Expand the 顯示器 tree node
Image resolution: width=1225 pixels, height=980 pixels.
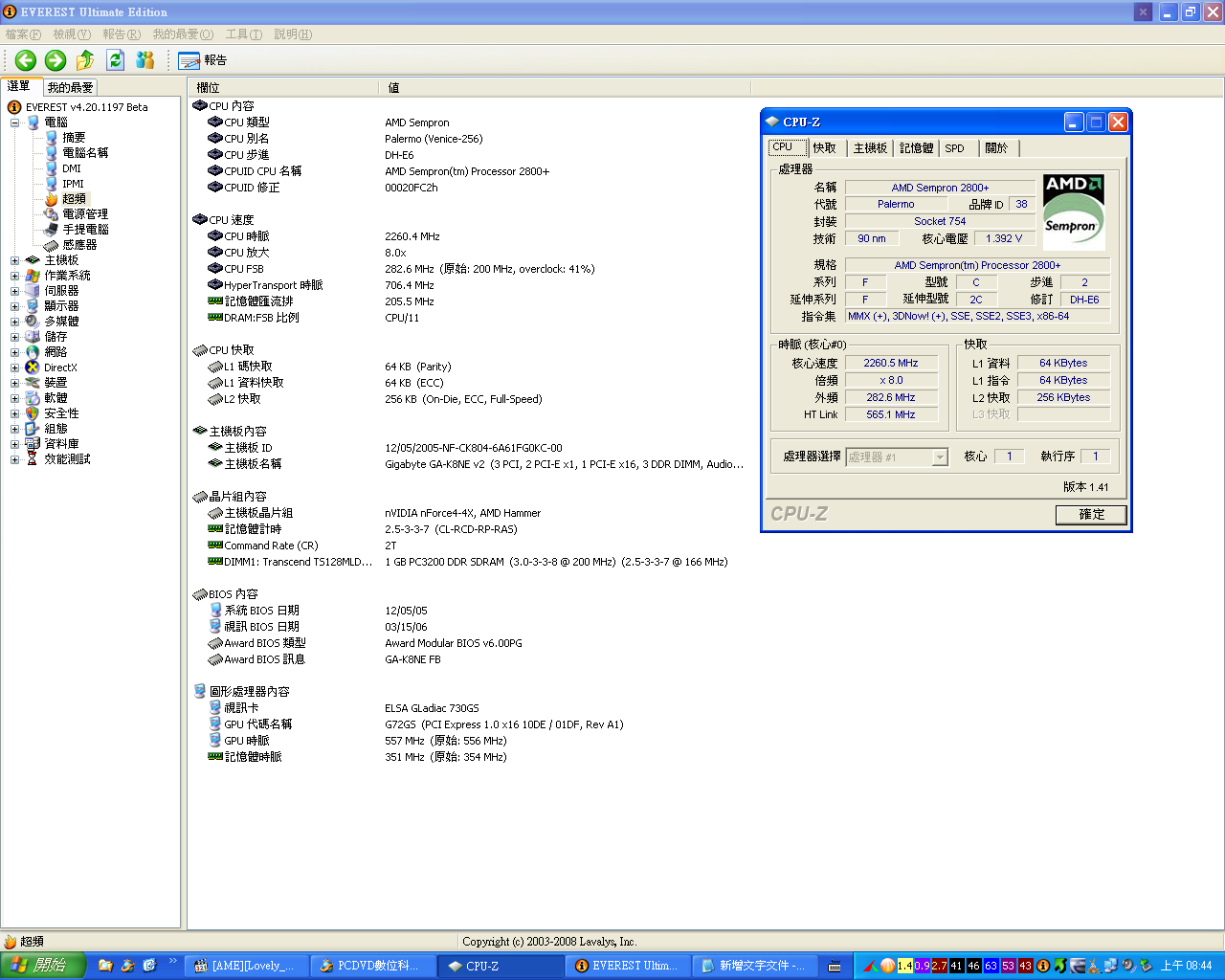tap(14, 306)
